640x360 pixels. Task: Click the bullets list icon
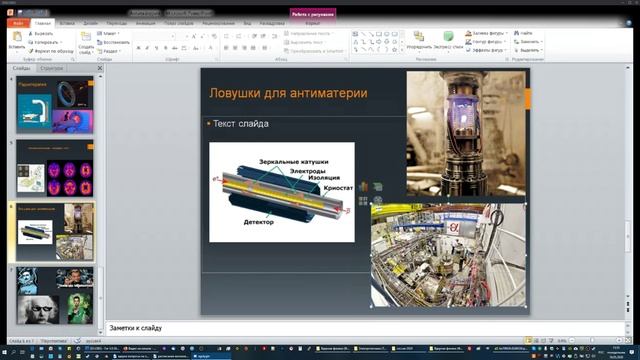pos(227,36)
